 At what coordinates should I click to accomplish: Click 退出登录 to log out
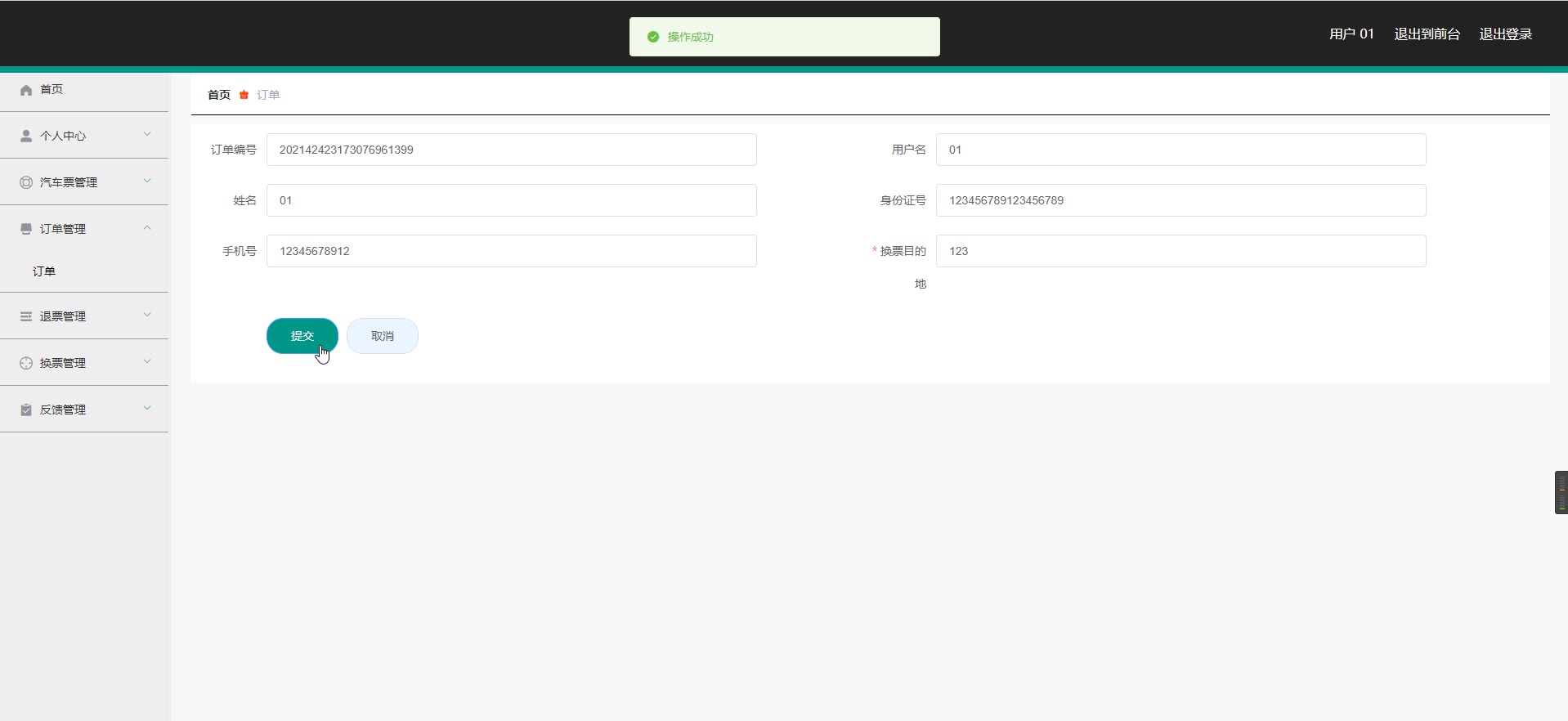coord(1505,34)
